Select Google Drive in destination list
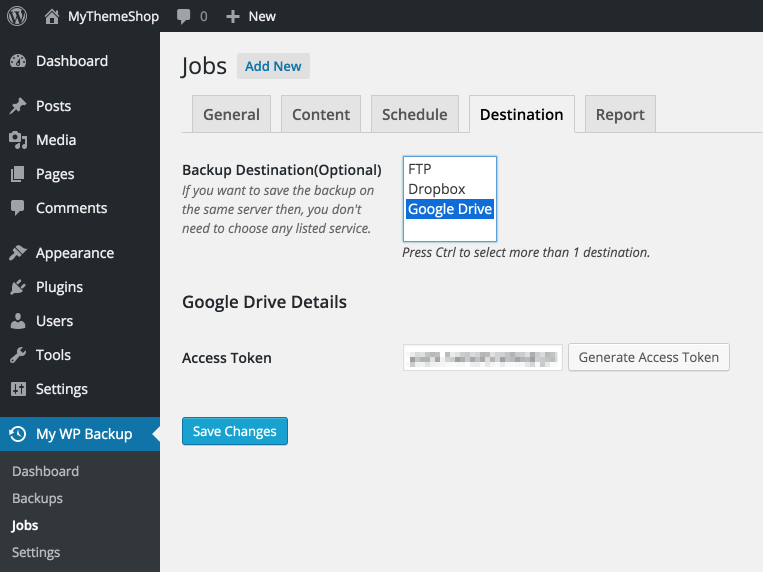763x572 pixels. click(x=450, y=209)
